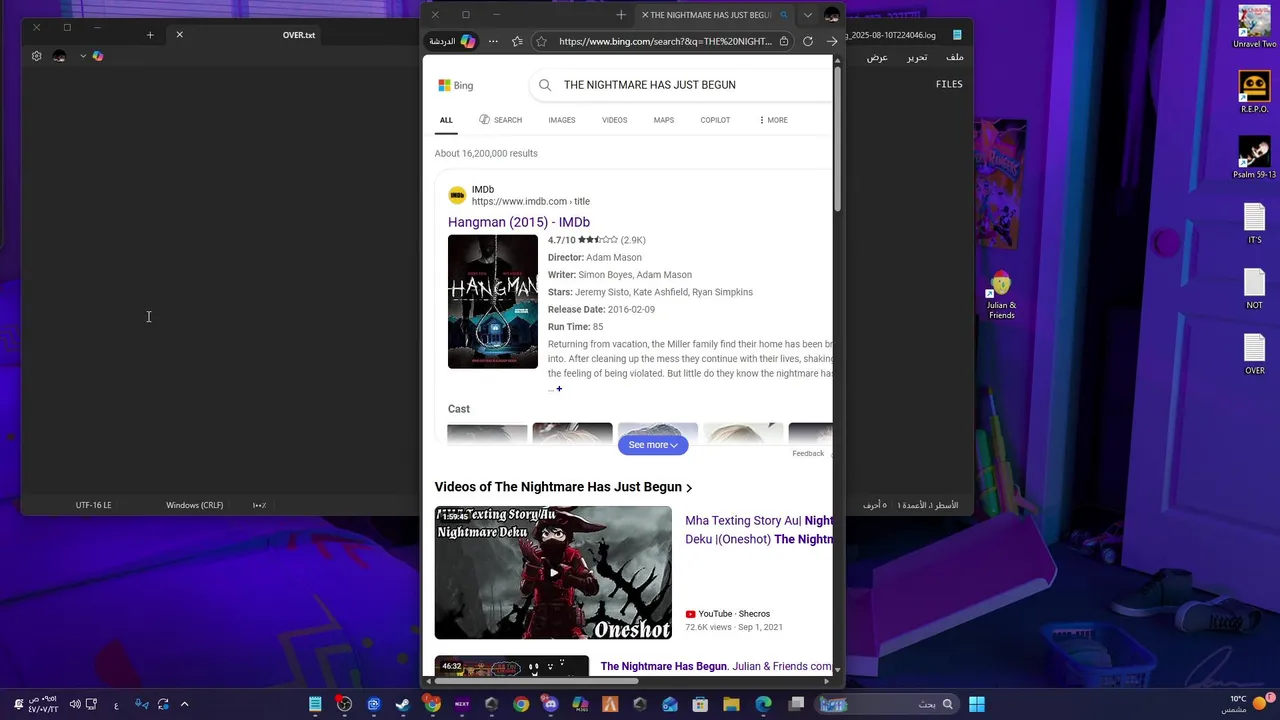Click the taskbar search box

point(887,704)
